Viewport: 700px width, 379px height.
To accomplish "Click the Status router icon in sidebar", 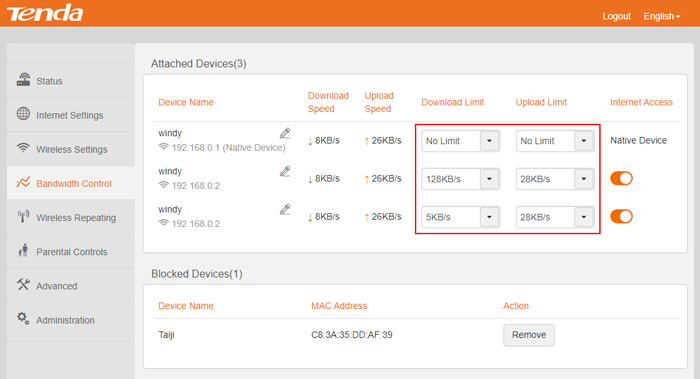I will click(x=23, y=80).
